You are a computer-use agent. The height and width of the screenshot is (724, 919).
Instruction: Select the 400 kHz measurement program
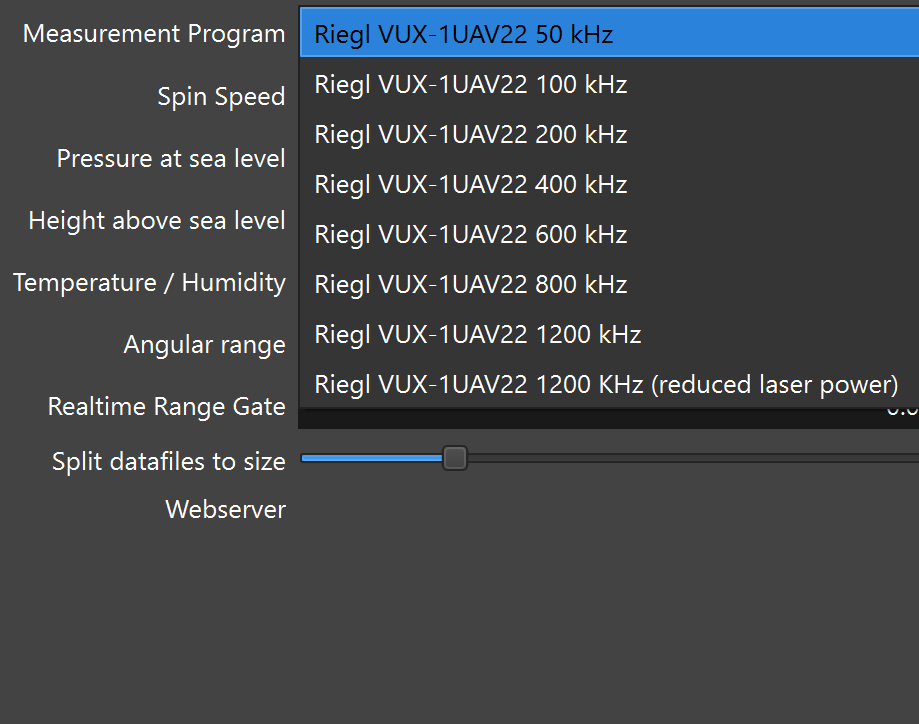point(470,184)
